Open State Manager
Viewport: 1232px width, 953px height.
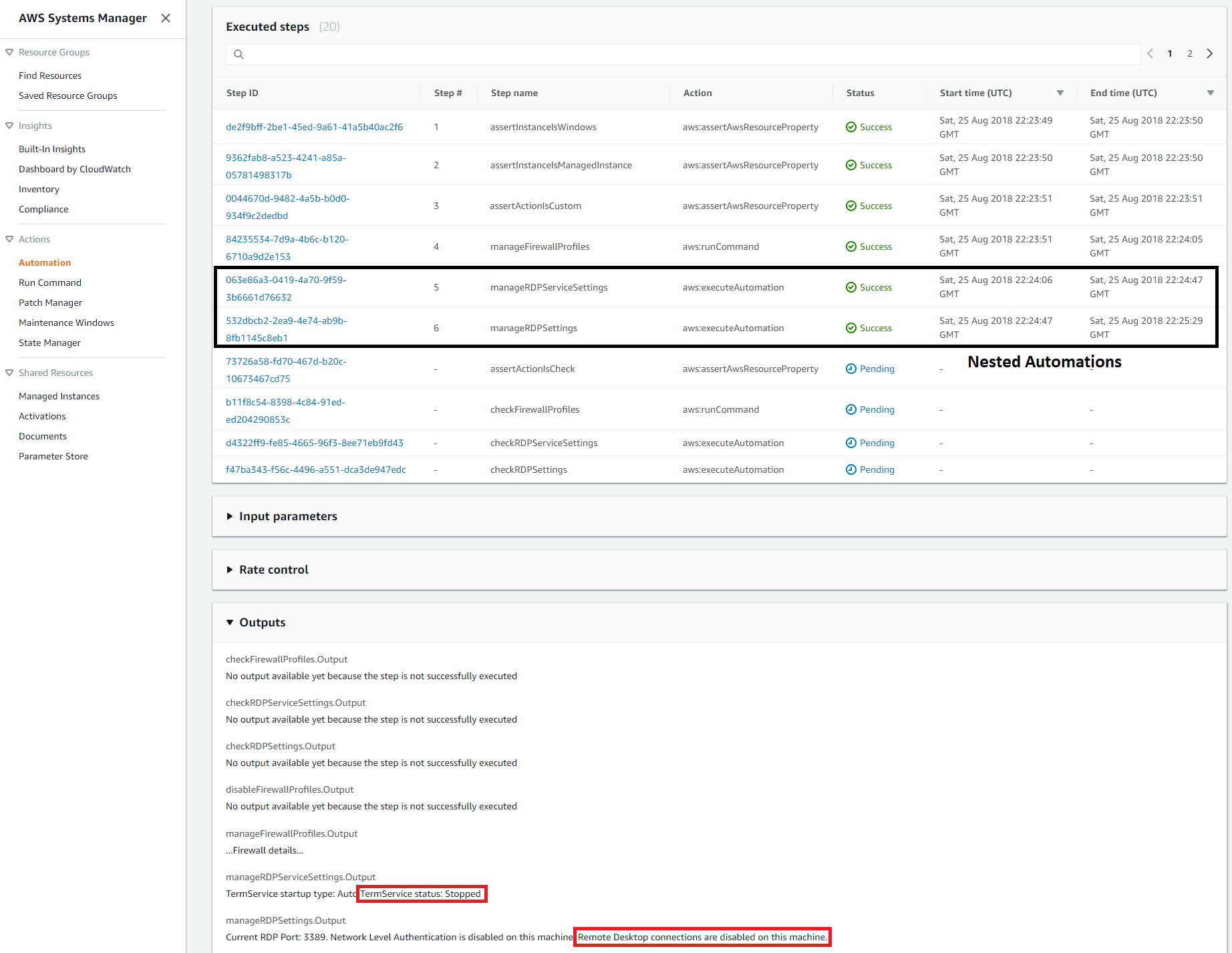click(49, 343)
